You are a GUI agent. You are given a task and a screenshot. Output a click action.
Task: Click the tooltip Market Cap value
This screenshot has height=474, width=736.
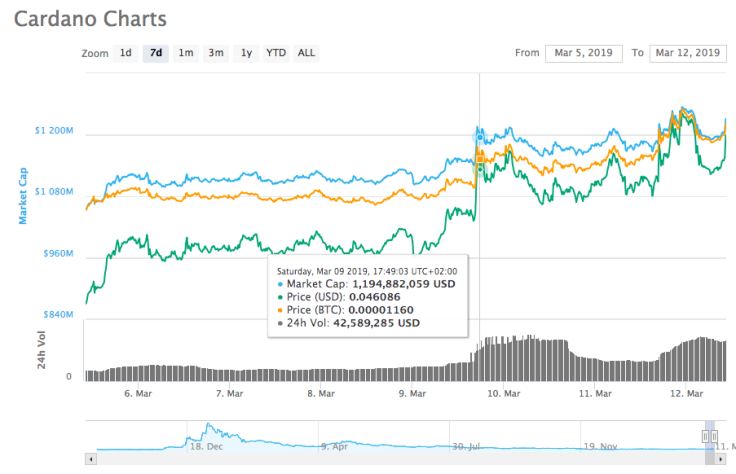click(404, 284)
